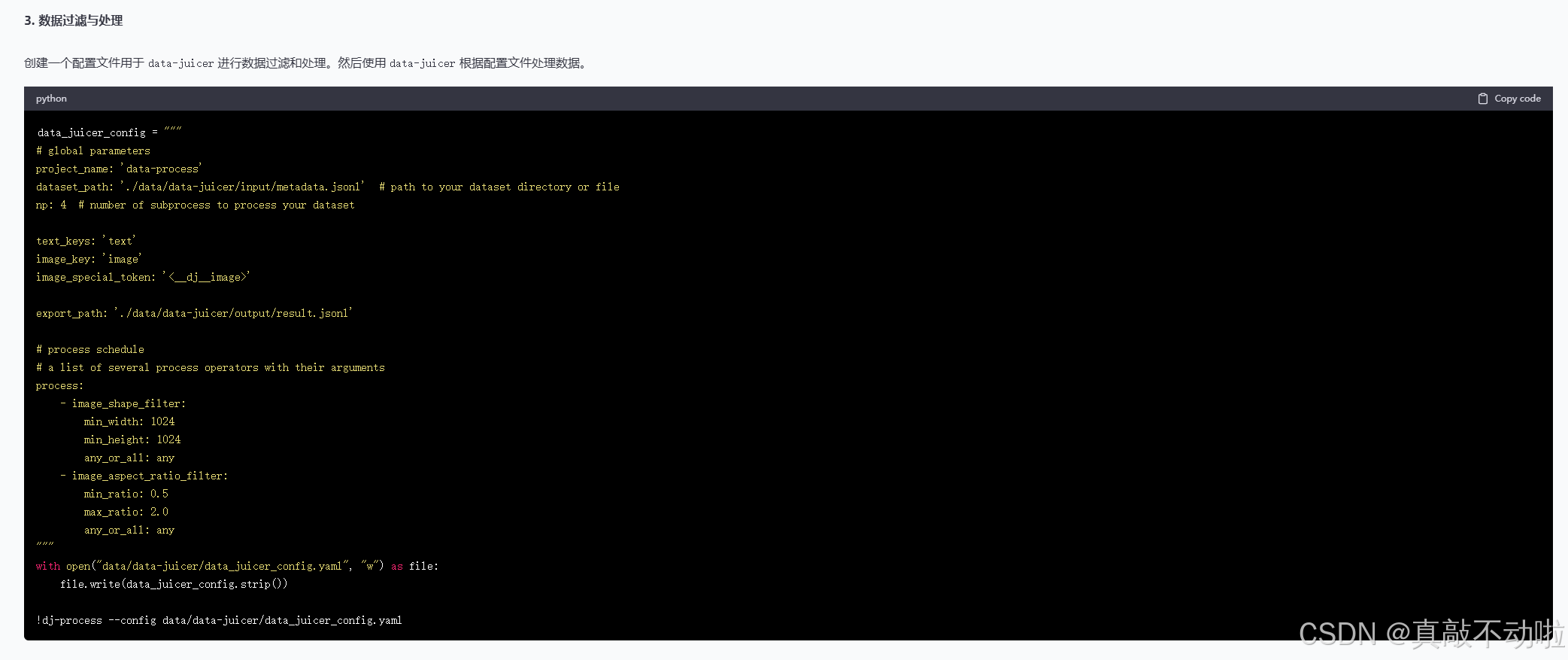Click the file.write(data_juicer_config.strip()) line
The image size is (1568, 660).
coord(174,584)
